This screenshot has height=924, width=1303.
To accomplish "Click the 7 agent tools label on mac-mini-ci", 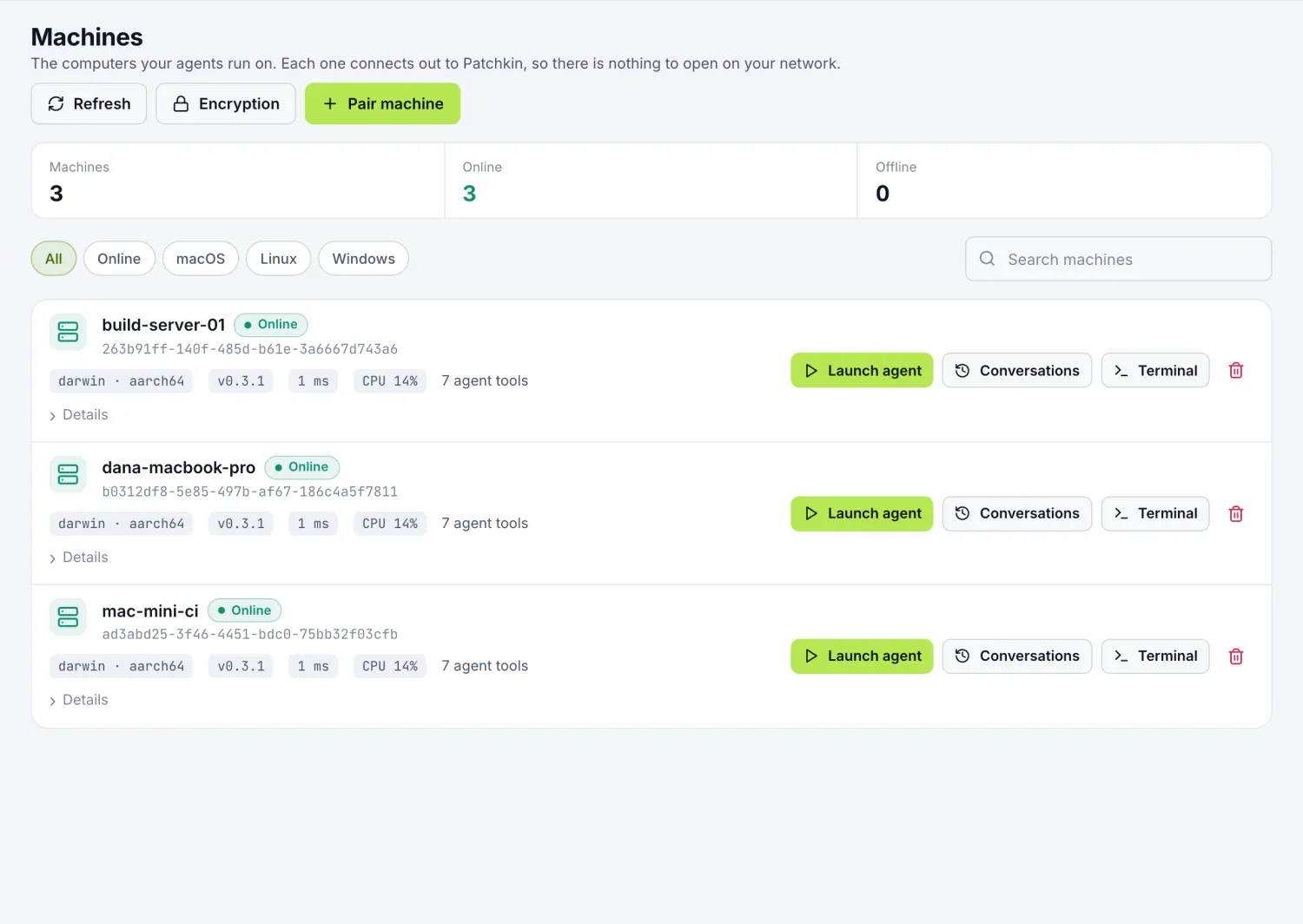I will point(485,666).
